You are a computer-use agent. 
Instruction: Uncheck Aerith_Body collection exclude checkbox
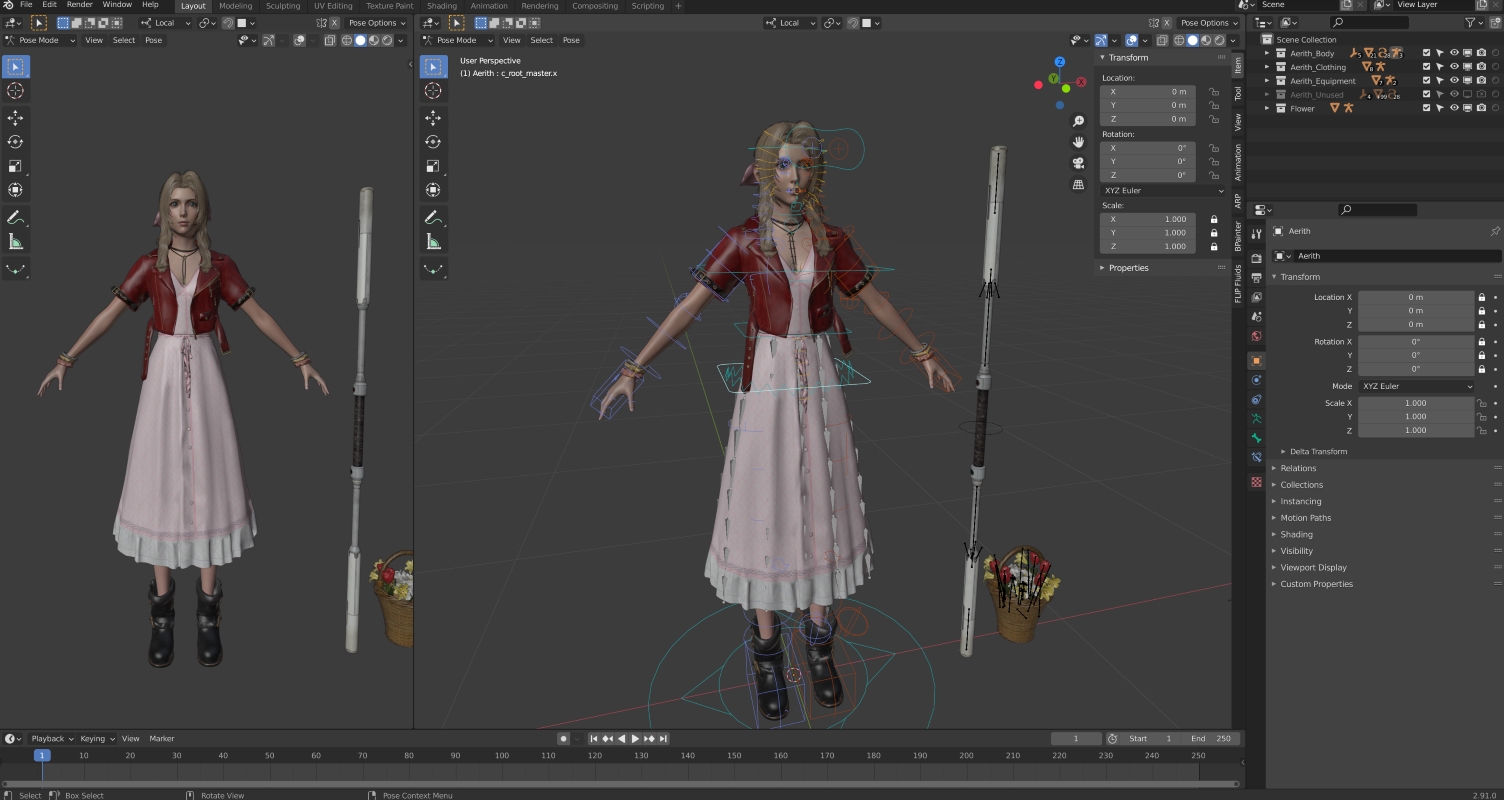(1427, 53)
